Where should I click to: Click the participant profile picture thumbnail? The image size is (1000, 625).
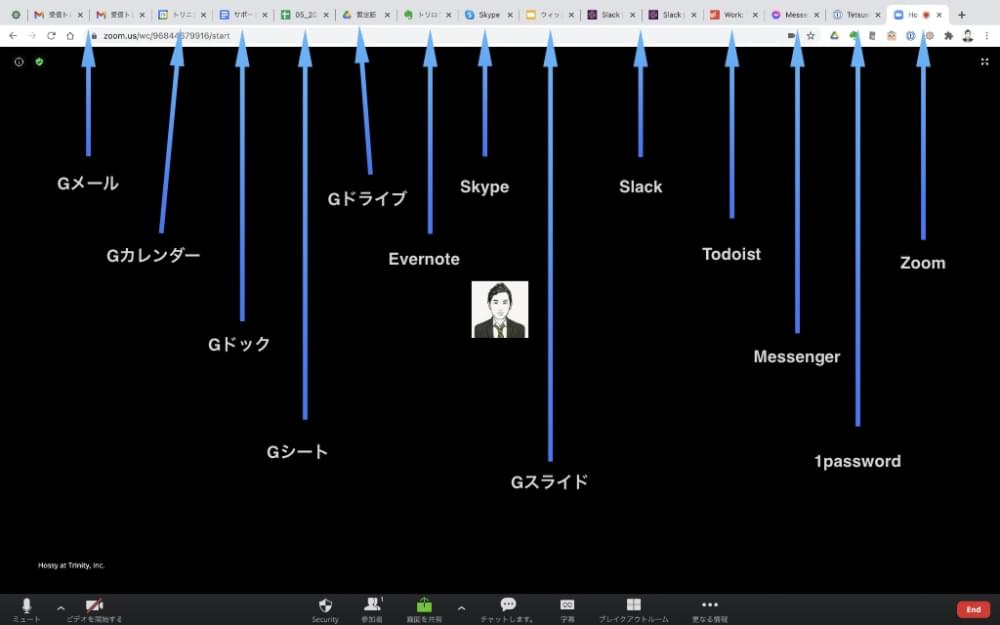point(500,309)
